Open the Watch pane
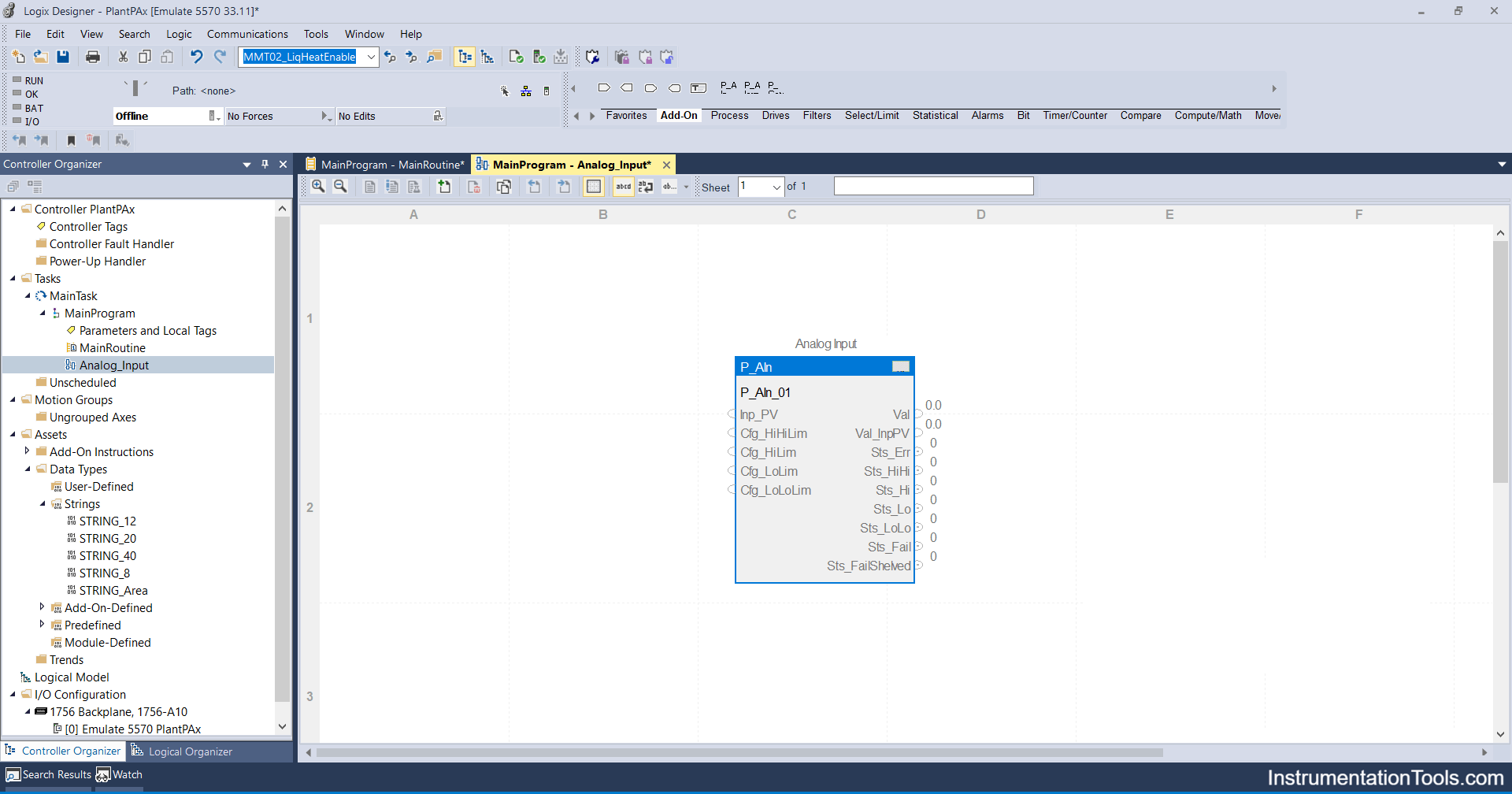1512x794 pixels. pos(120,774)
